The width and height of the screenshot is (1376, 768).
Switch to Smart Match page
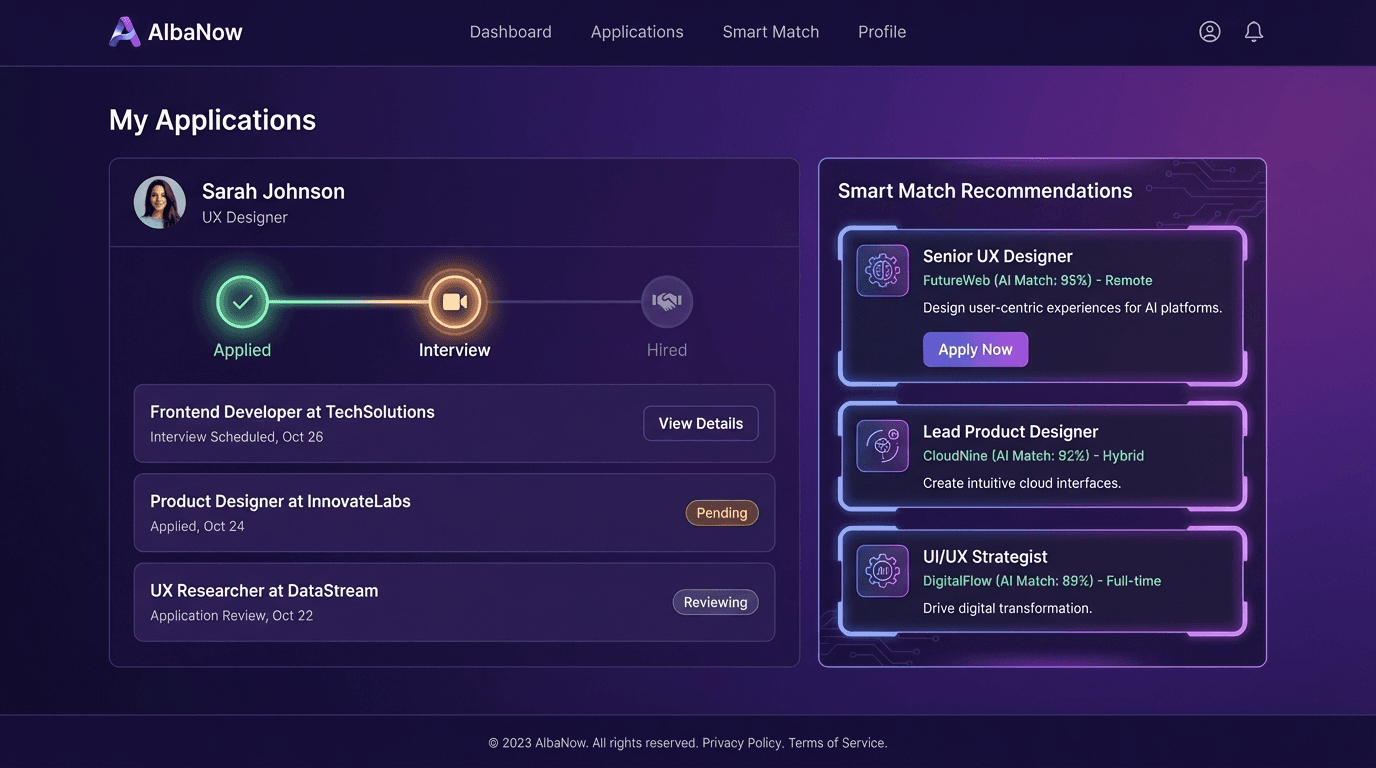pyautogui.click(x=770, y=32)
